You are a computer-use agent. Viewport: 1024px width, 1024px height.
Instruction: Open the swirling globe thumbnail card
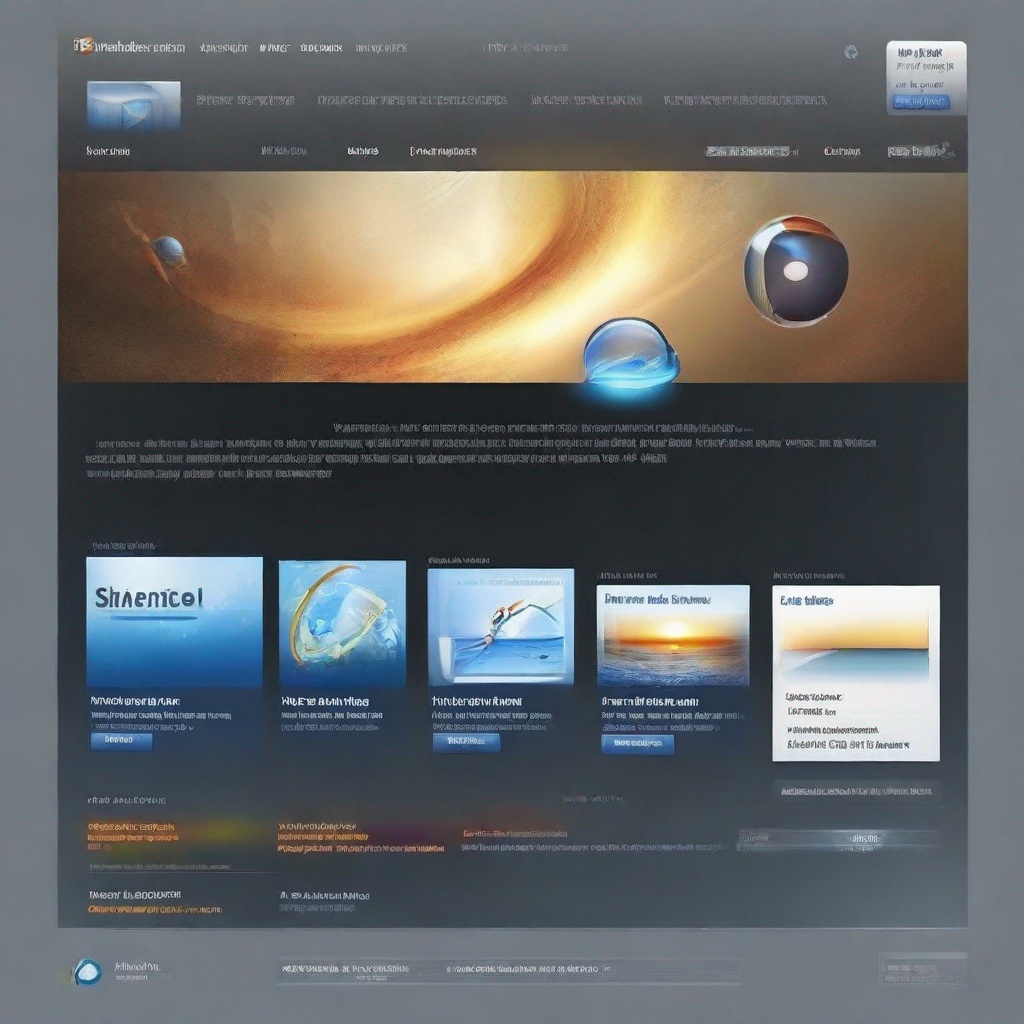[x=342, y=622]
